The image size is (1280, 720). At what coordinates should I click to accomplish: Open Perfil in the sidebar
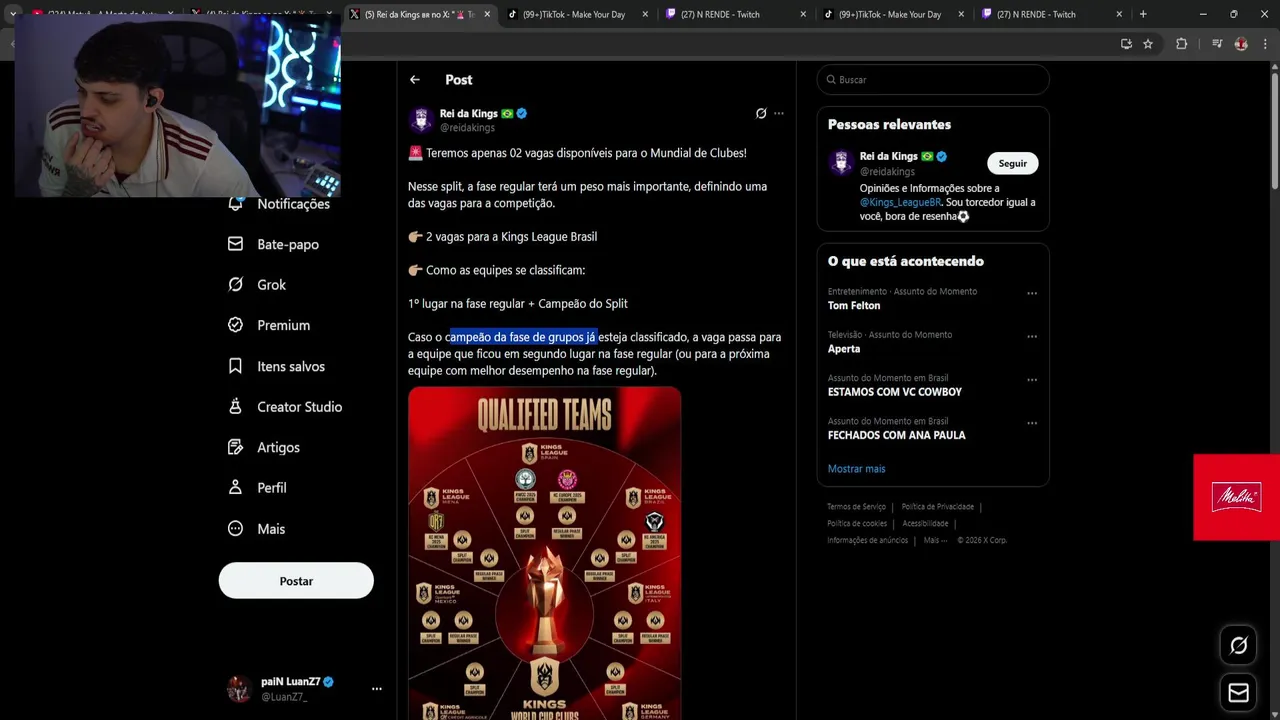[x=257, y=488]
